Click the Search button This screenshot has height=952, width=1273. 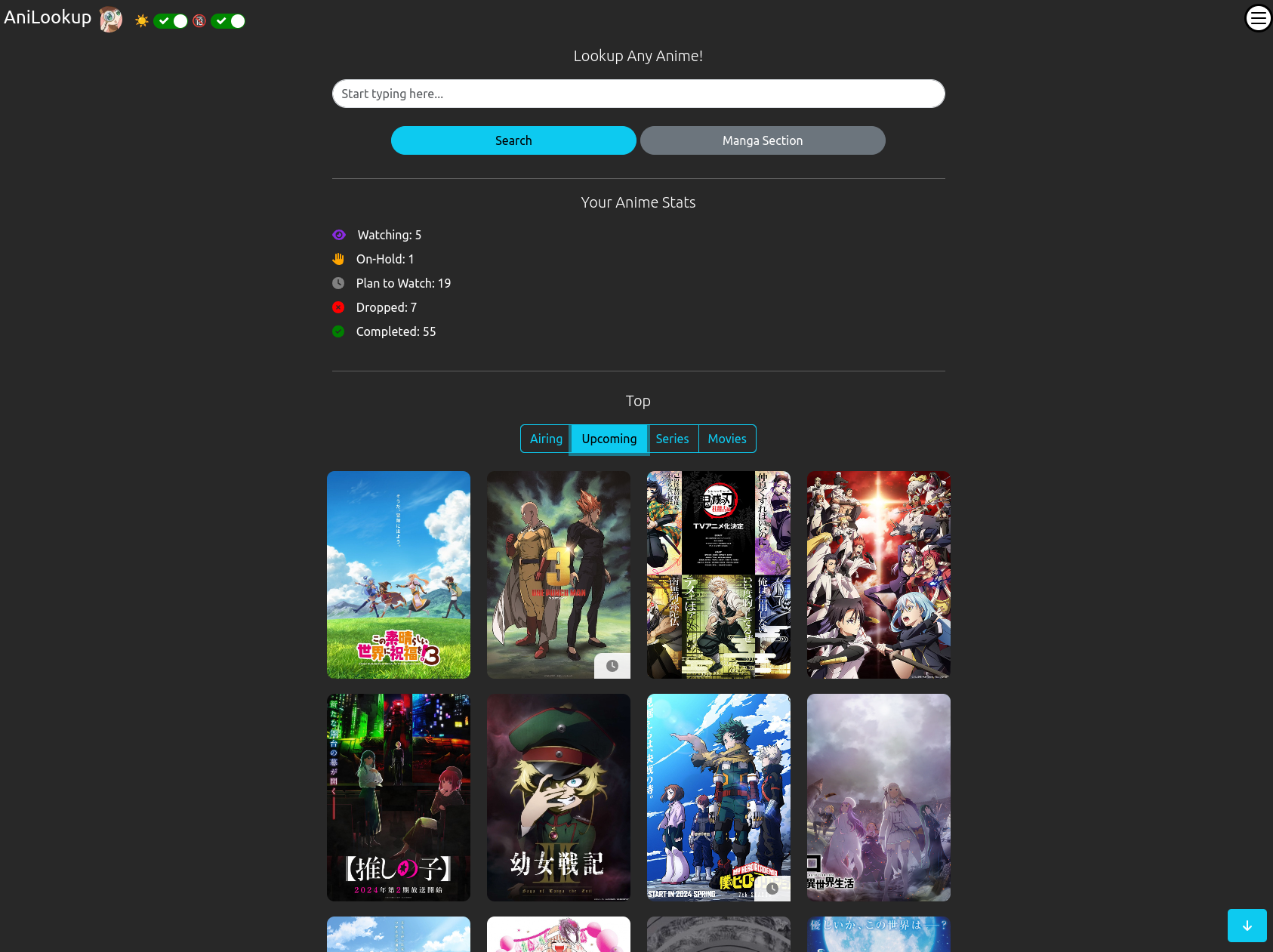513,140
